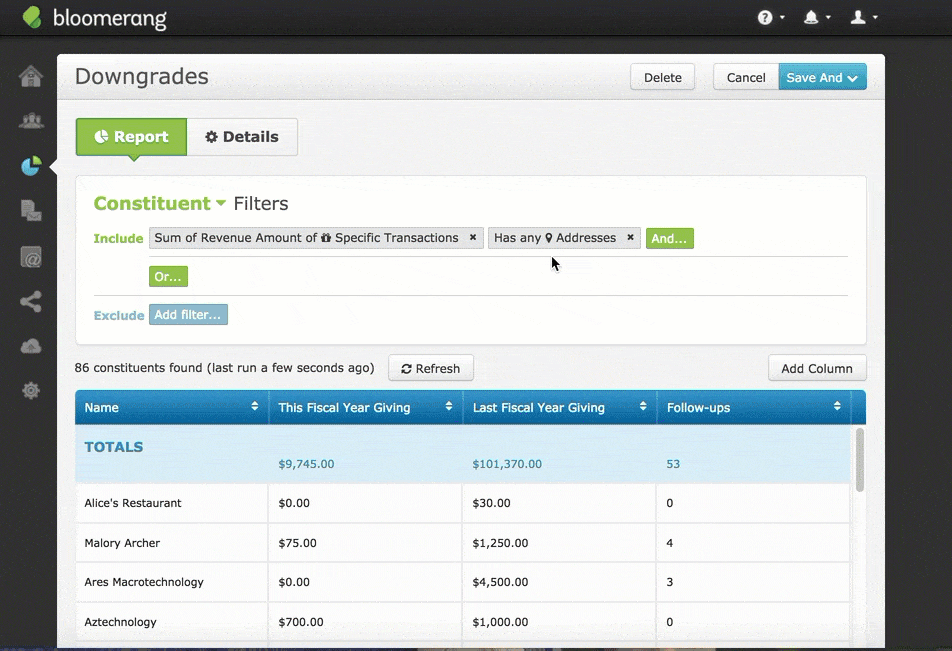Remove the Sum of Revenue Amount filter
Screen dimensions: 952x651
coord(473,238)
